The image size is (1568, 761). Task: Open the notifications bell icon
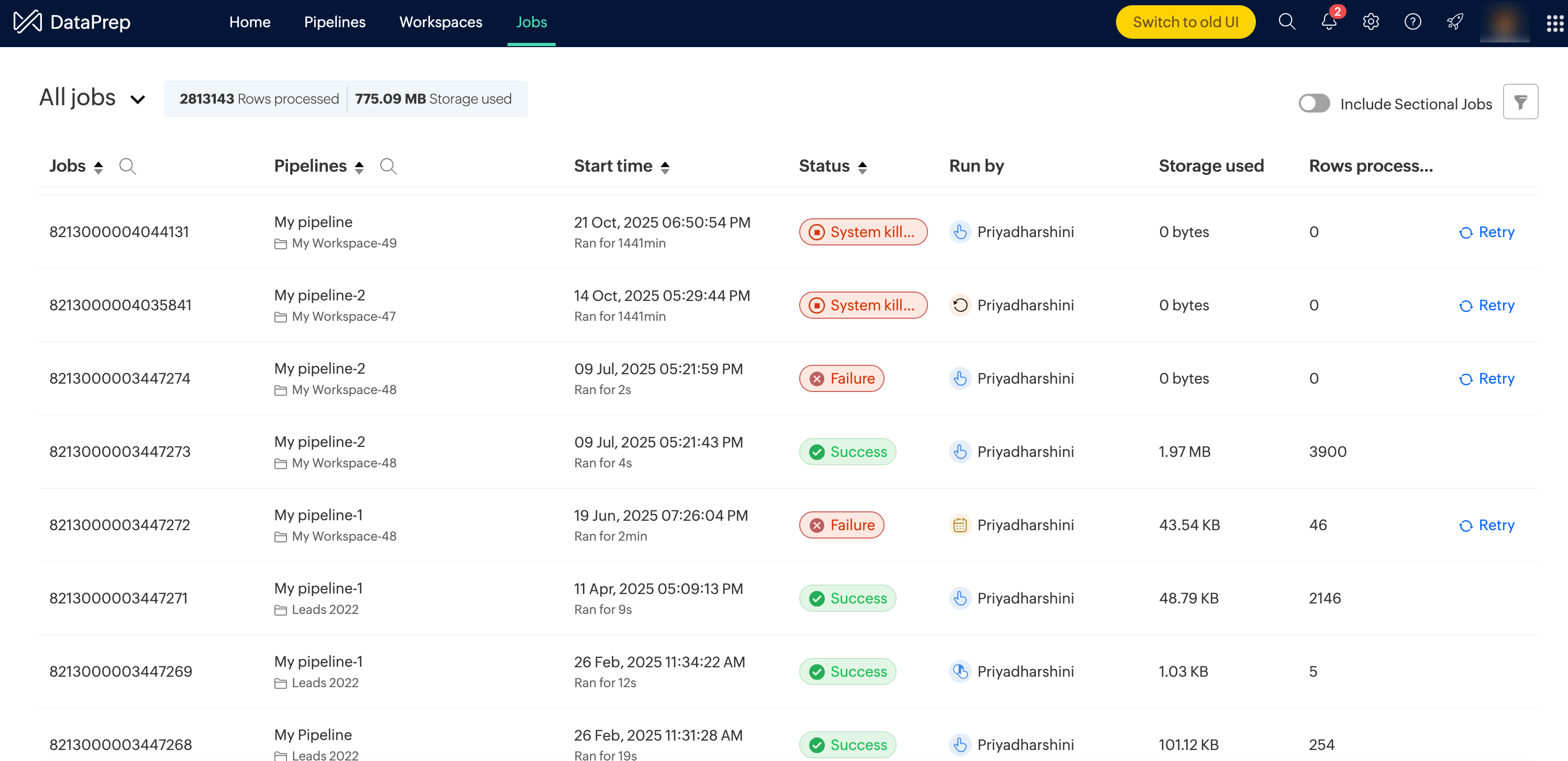tap(1328, 23)
